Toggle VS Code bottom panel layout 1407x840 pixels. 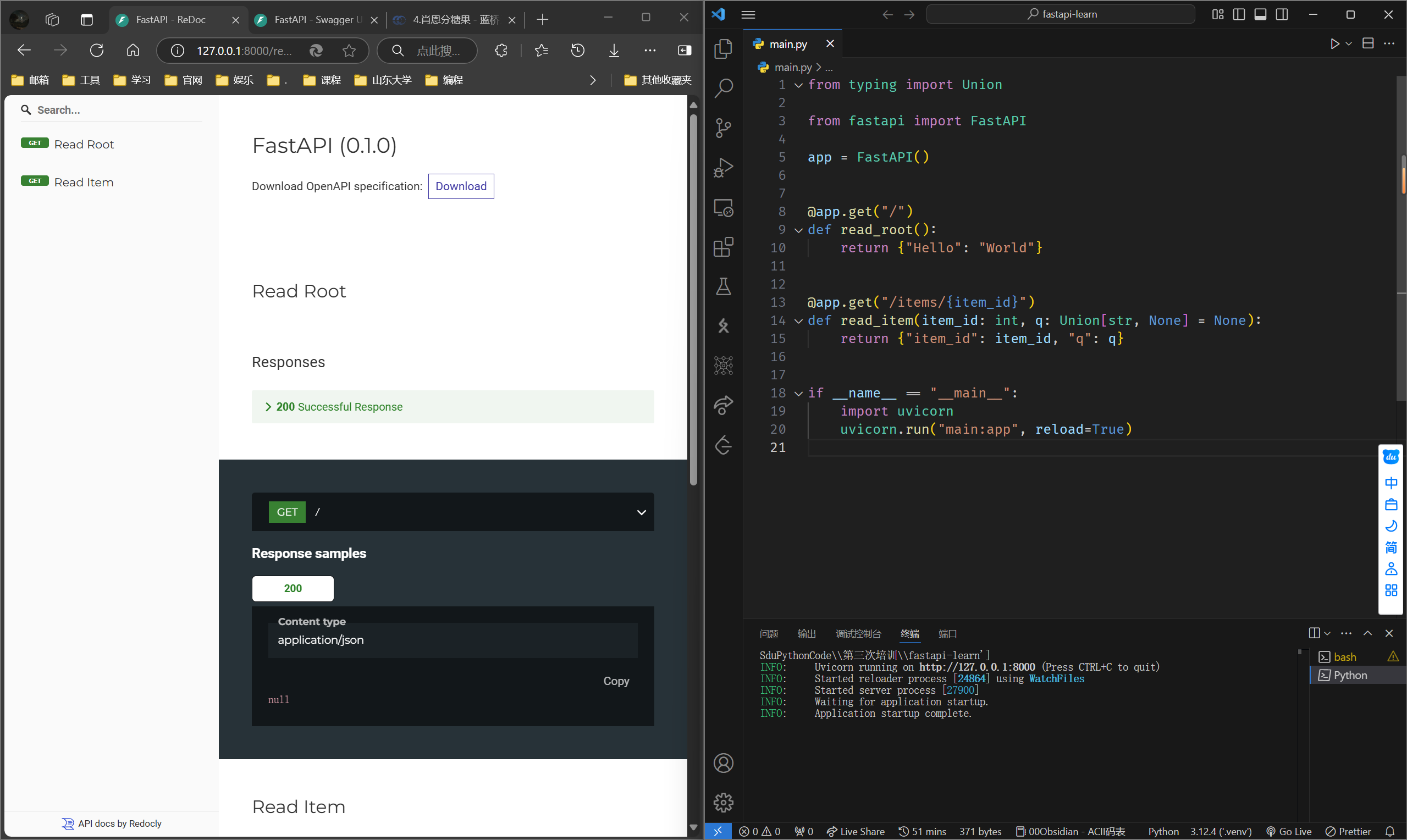[x=1260, y=15]
